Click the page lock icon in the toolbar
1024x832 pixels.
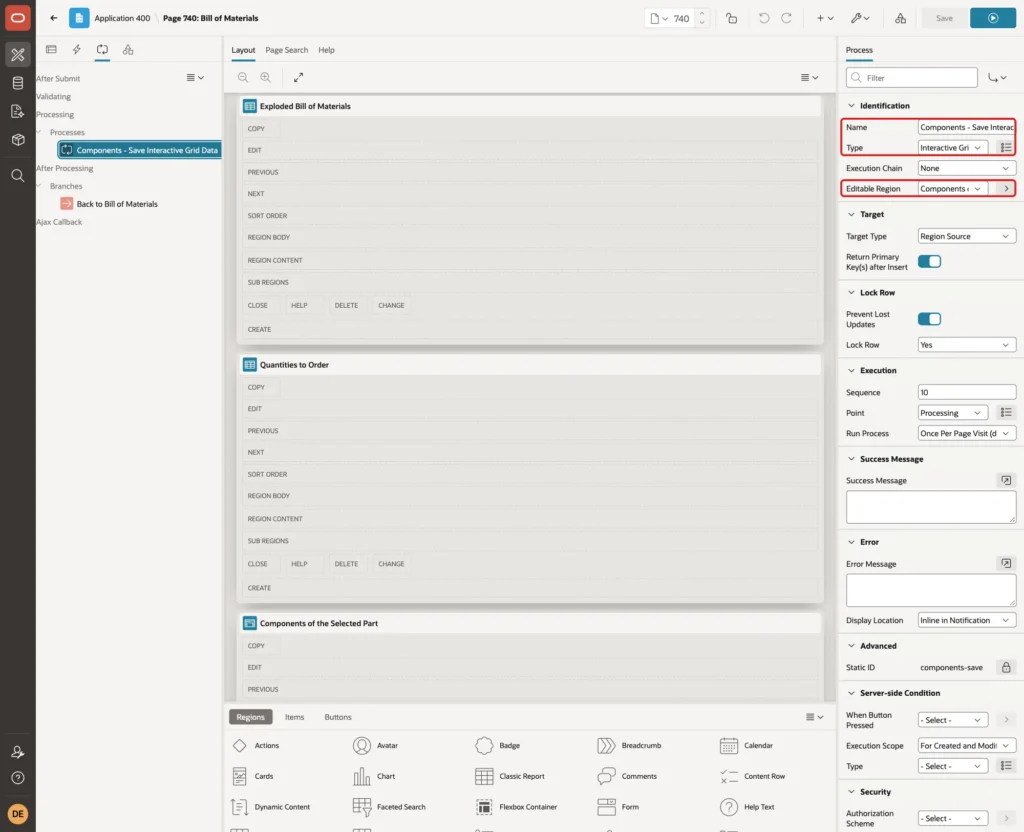click(x=731, y=18)
